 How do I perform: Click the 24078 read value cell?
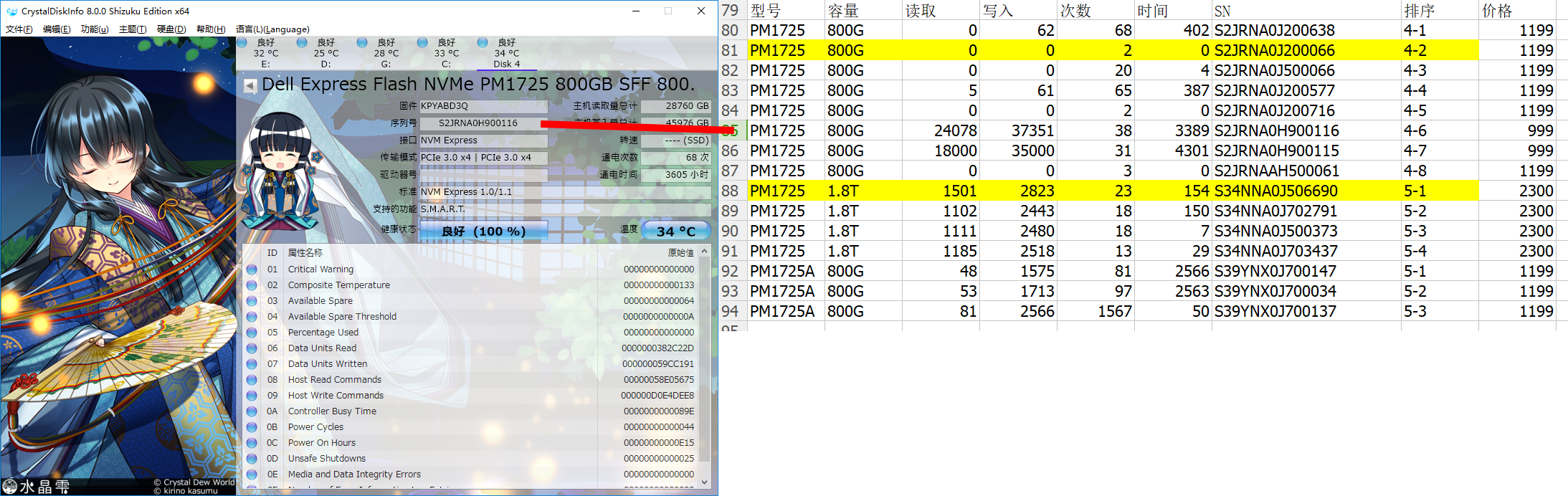[941, 130]
